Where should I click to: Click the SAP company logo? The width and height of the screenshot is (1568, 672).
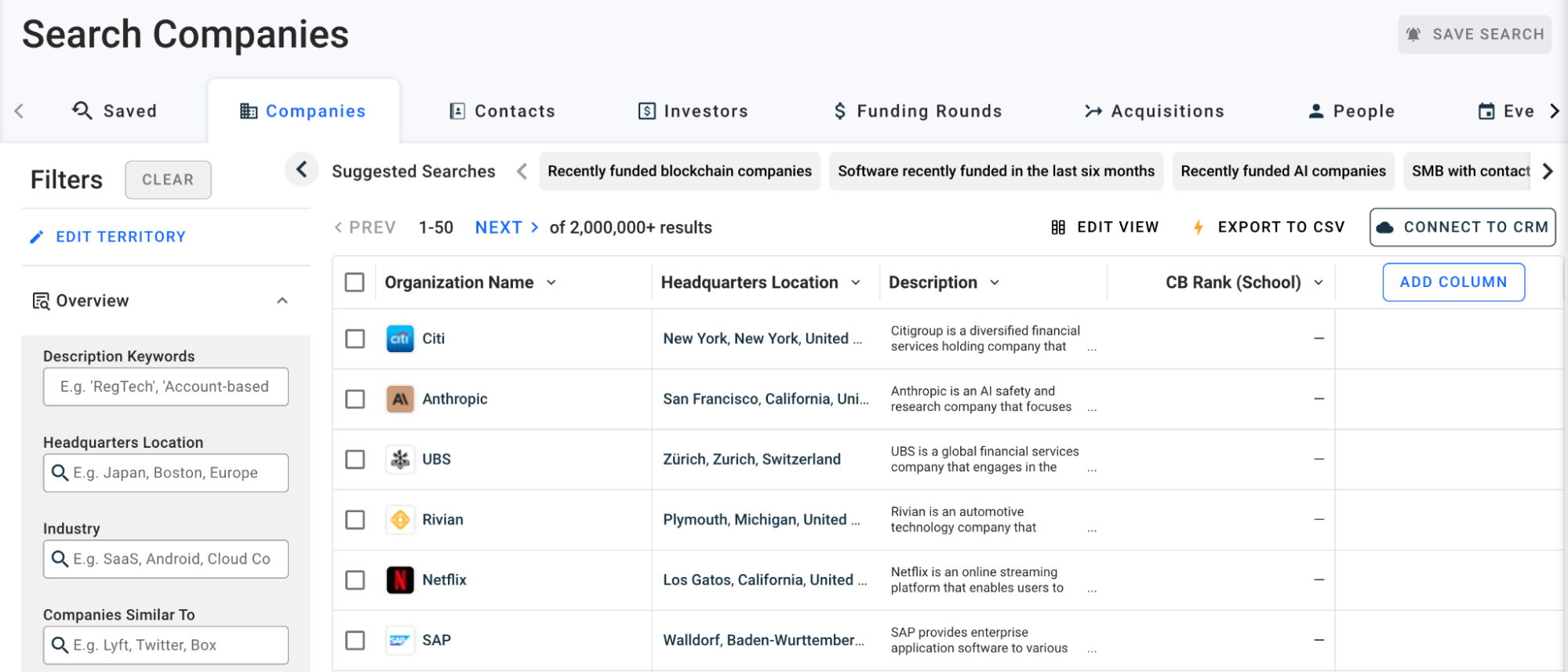pyautogui.click(x=400, y=641)
